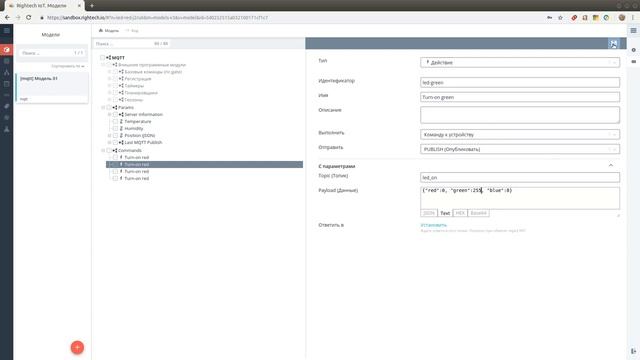Click the logout icon at bottom right
Image resolution: width=640 pixels, height=360 pixels.
click(x=633, y=351)
